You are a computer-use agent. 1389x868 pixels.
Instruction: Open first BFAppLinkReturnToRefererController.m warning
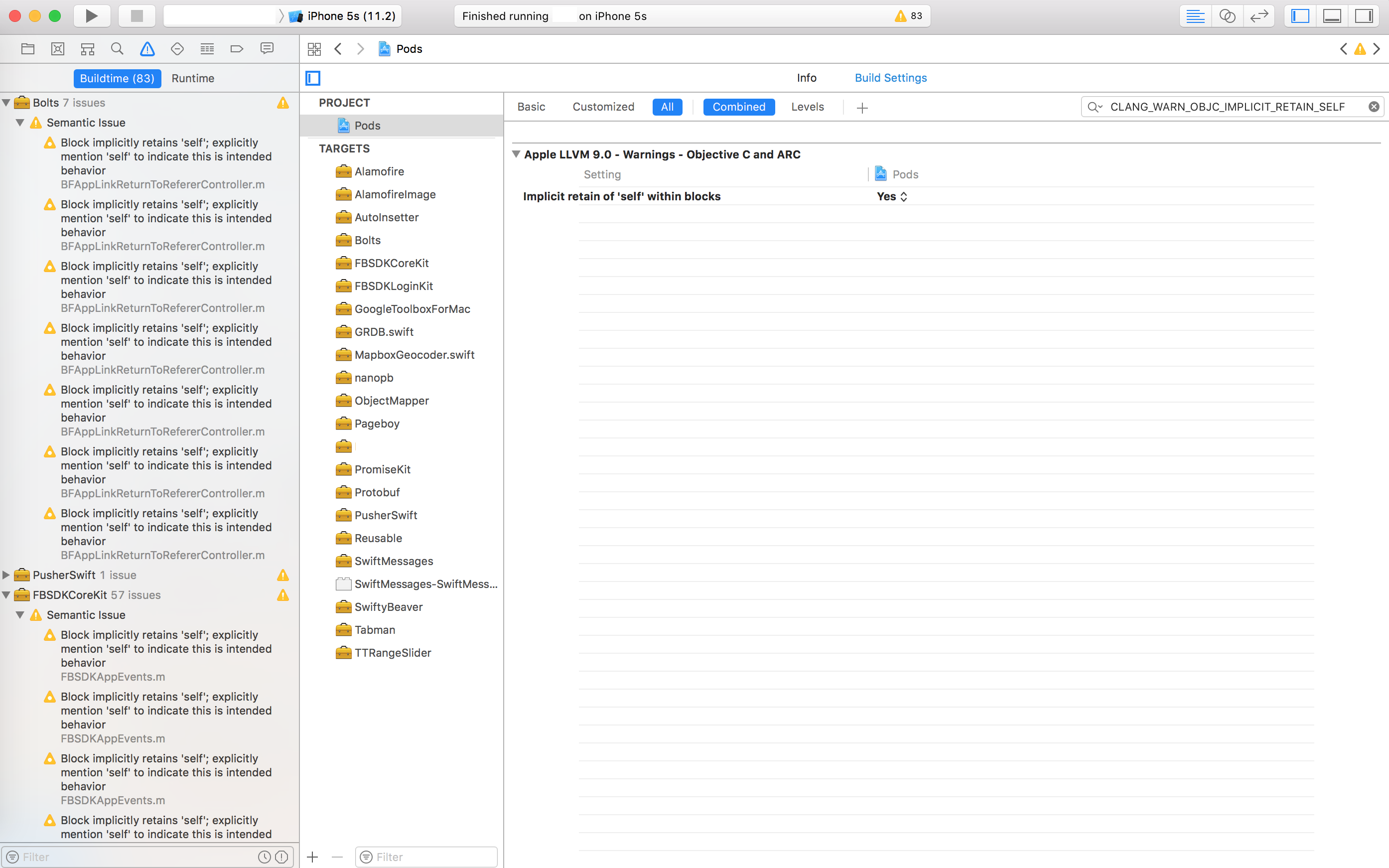tap(163, 163)
